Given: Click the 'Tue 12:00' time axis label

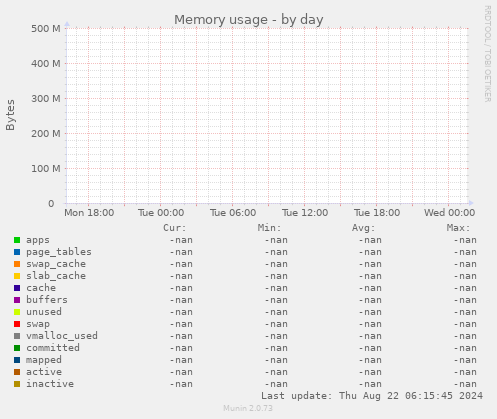Looking at the screenshot, I should (305, 213).
